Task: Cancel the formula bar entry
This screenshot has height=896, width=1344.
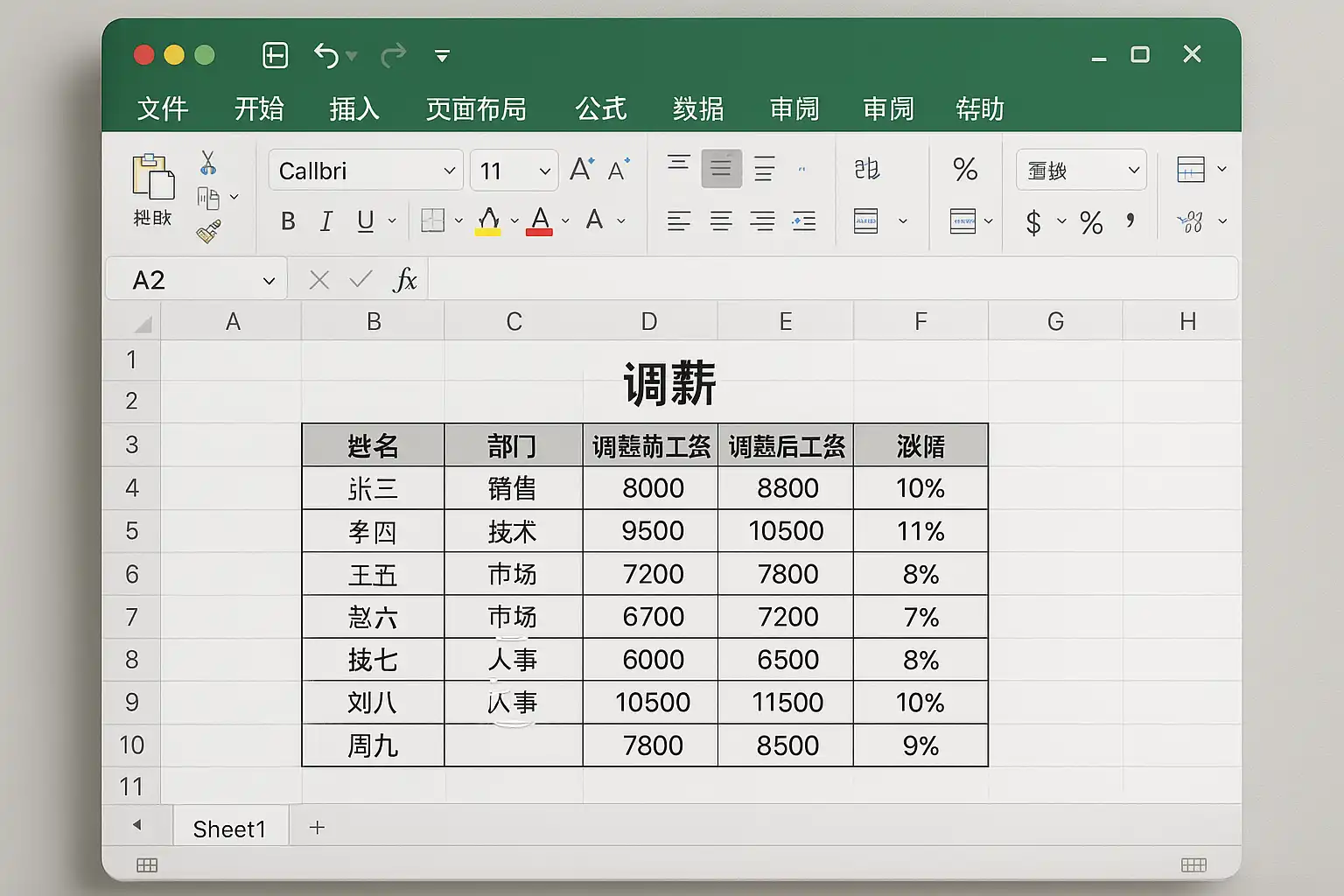Action: (x=319, y=280)
